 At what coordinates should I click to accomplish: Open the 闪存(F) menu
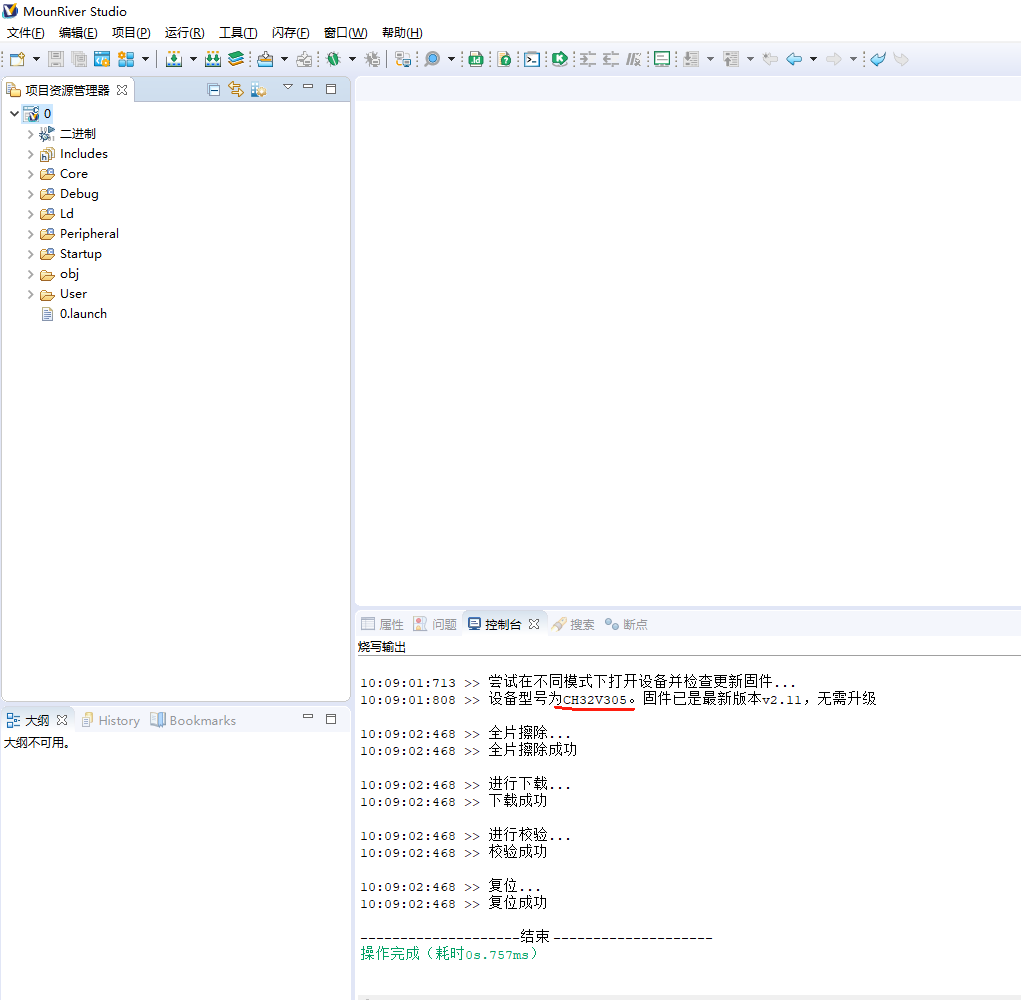[x=291, y=33]
